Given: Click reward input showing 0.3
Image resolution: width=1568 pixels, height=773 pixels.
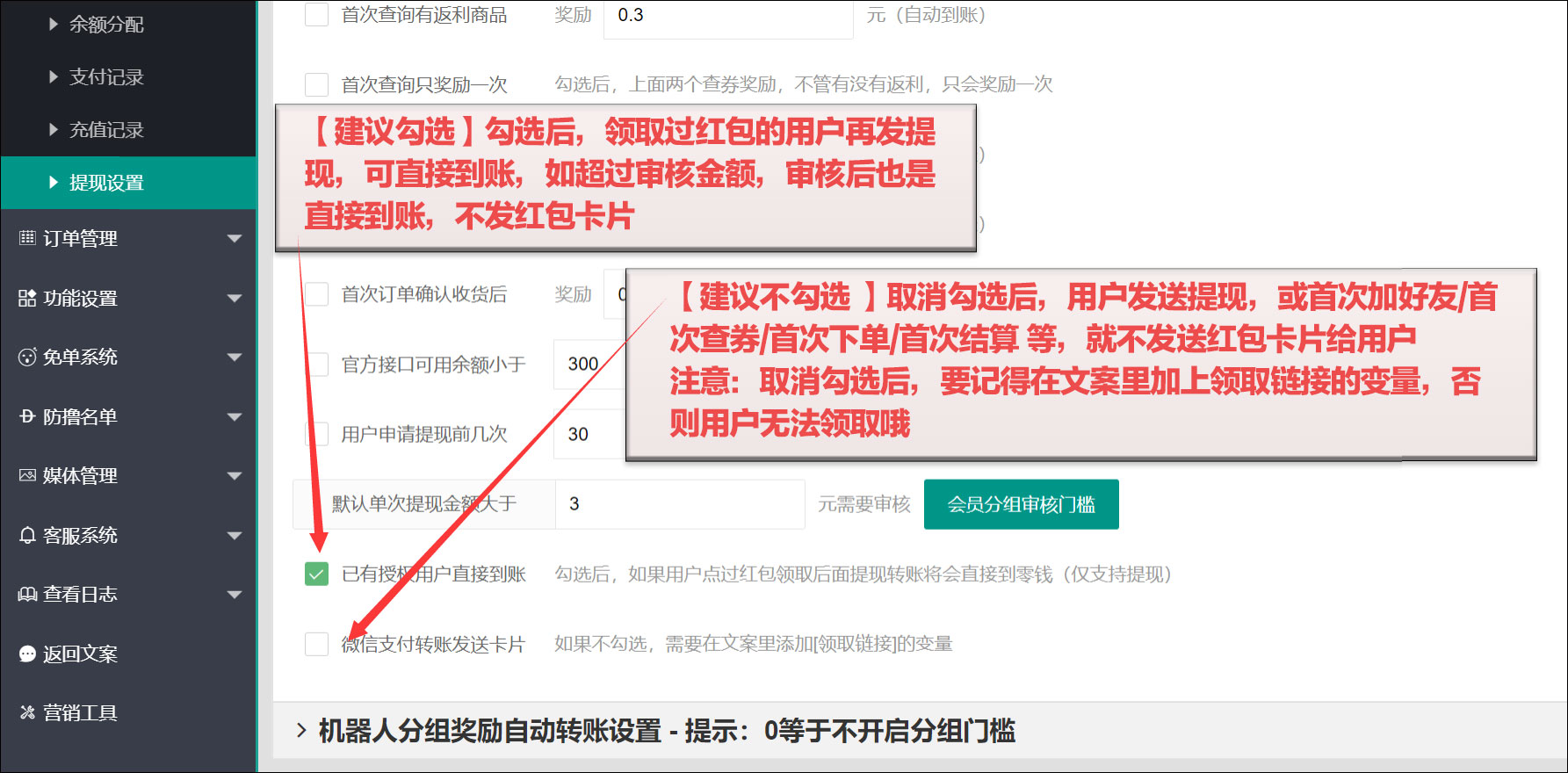Looking at the screenshot, I should 728,16.
